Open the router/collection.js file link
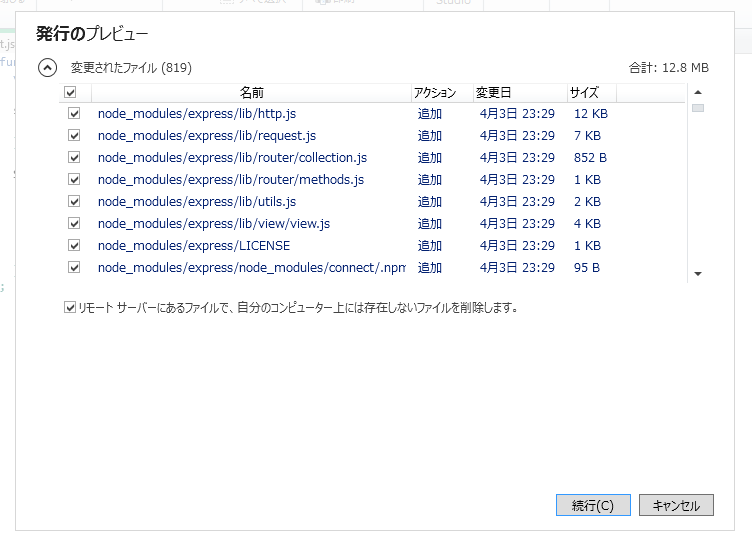This screenshot has height=542, width=752. pyautogui.click(x=232, y=157)
